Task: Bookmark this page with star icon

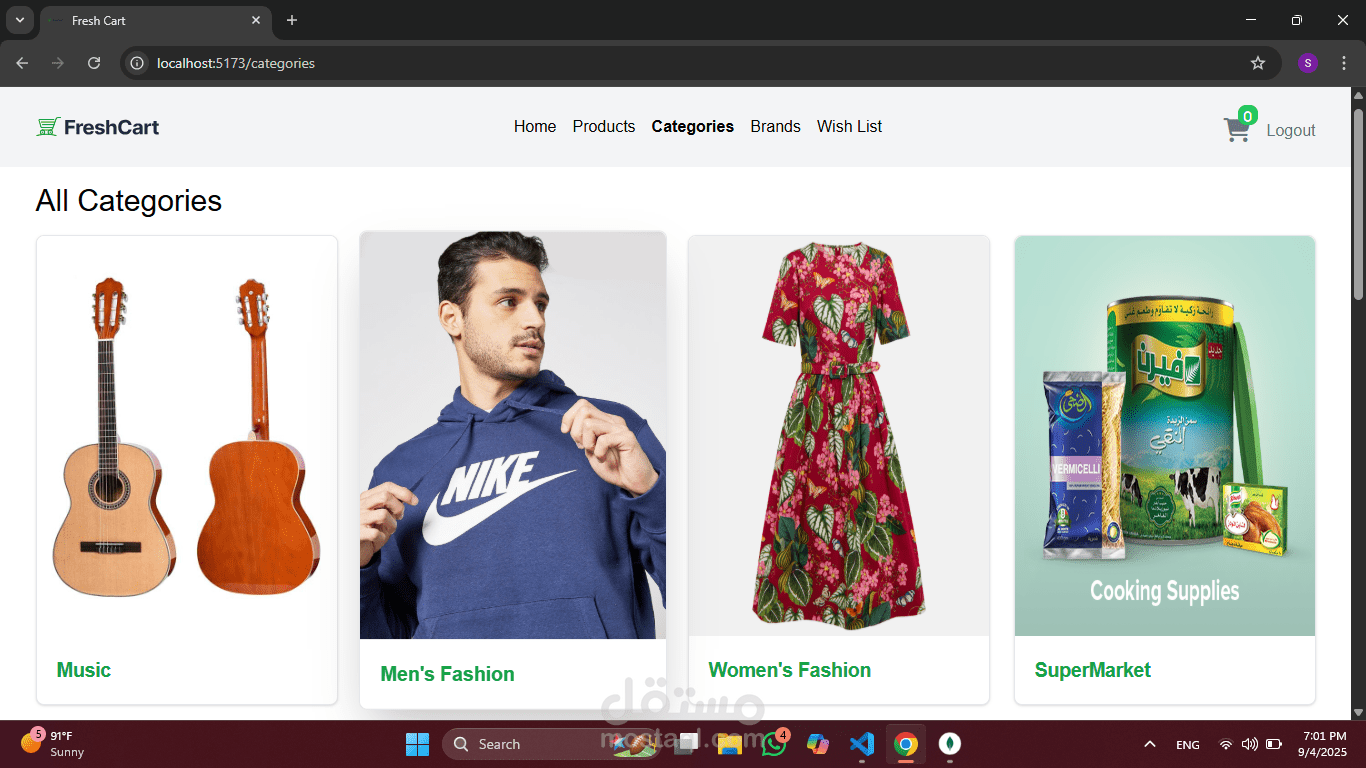Action: [x=1258, y=63]
